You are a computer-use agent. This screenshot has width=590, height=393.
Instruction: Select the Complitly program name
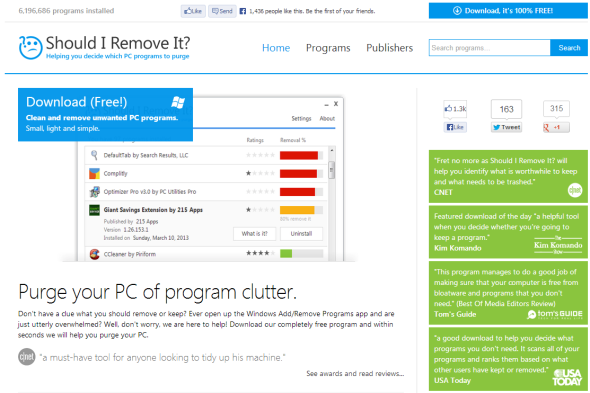click(116, 174)
